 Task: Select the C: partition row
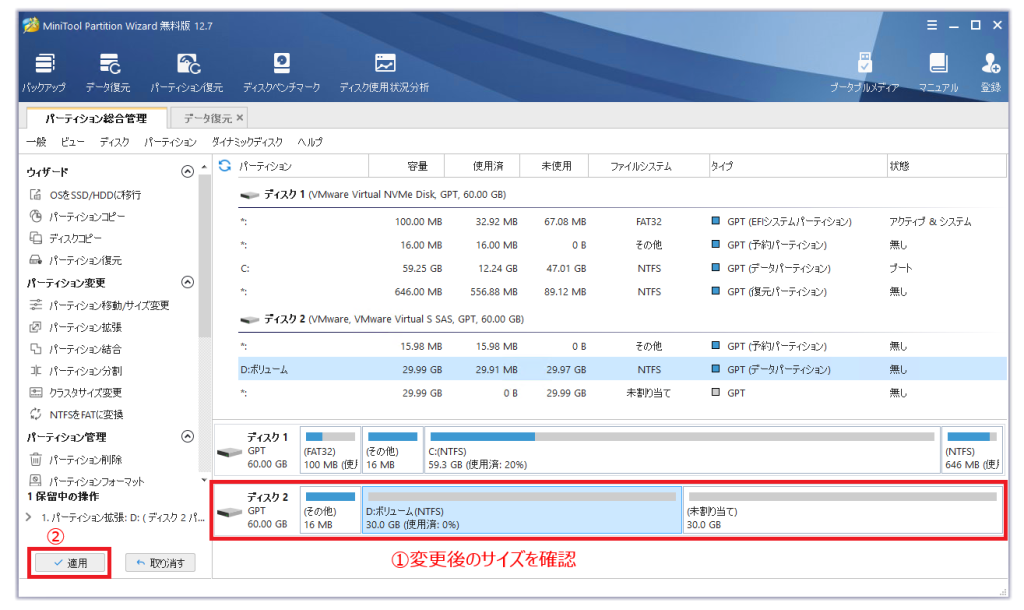[622, 268]
